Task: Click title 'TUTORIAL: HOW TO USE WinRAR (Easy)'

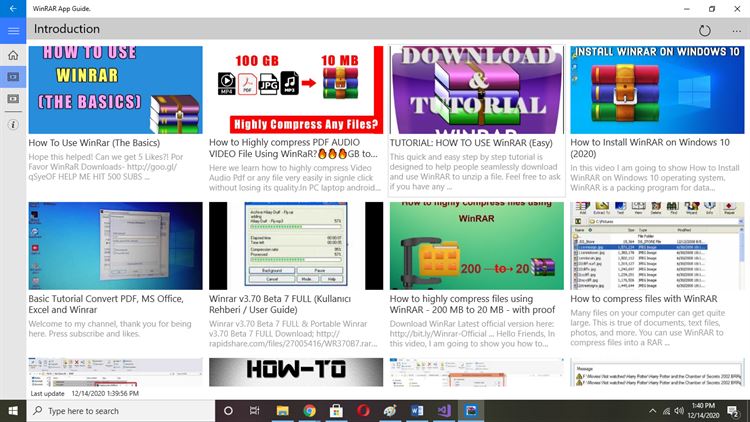Action: click(x=471, y=143)
